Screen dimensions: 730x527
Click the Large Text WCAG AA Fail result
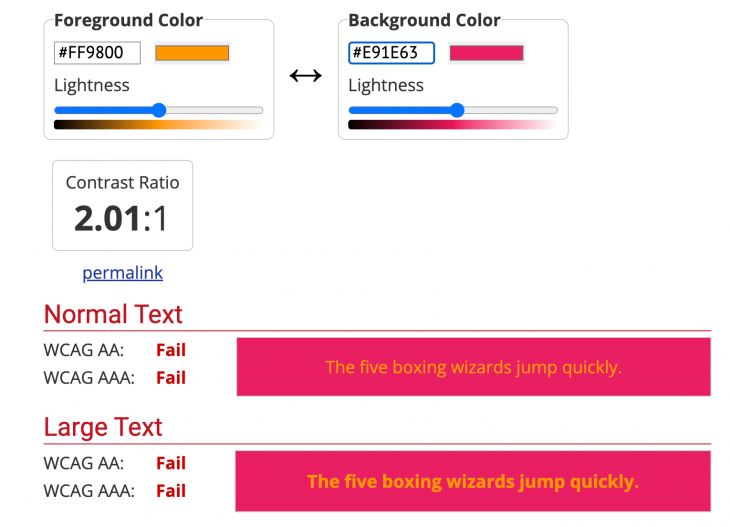coord(171,463)
